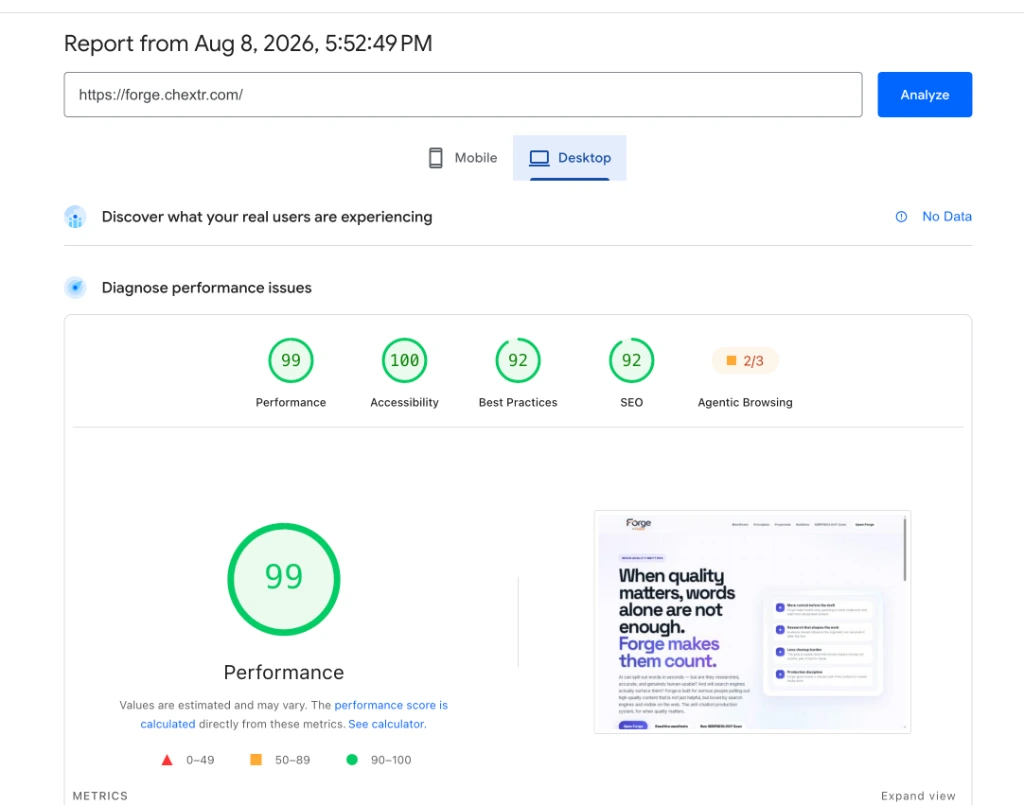Switch to the Mobile tab
Screen dimensions: 1024x805
coord(462,157)
